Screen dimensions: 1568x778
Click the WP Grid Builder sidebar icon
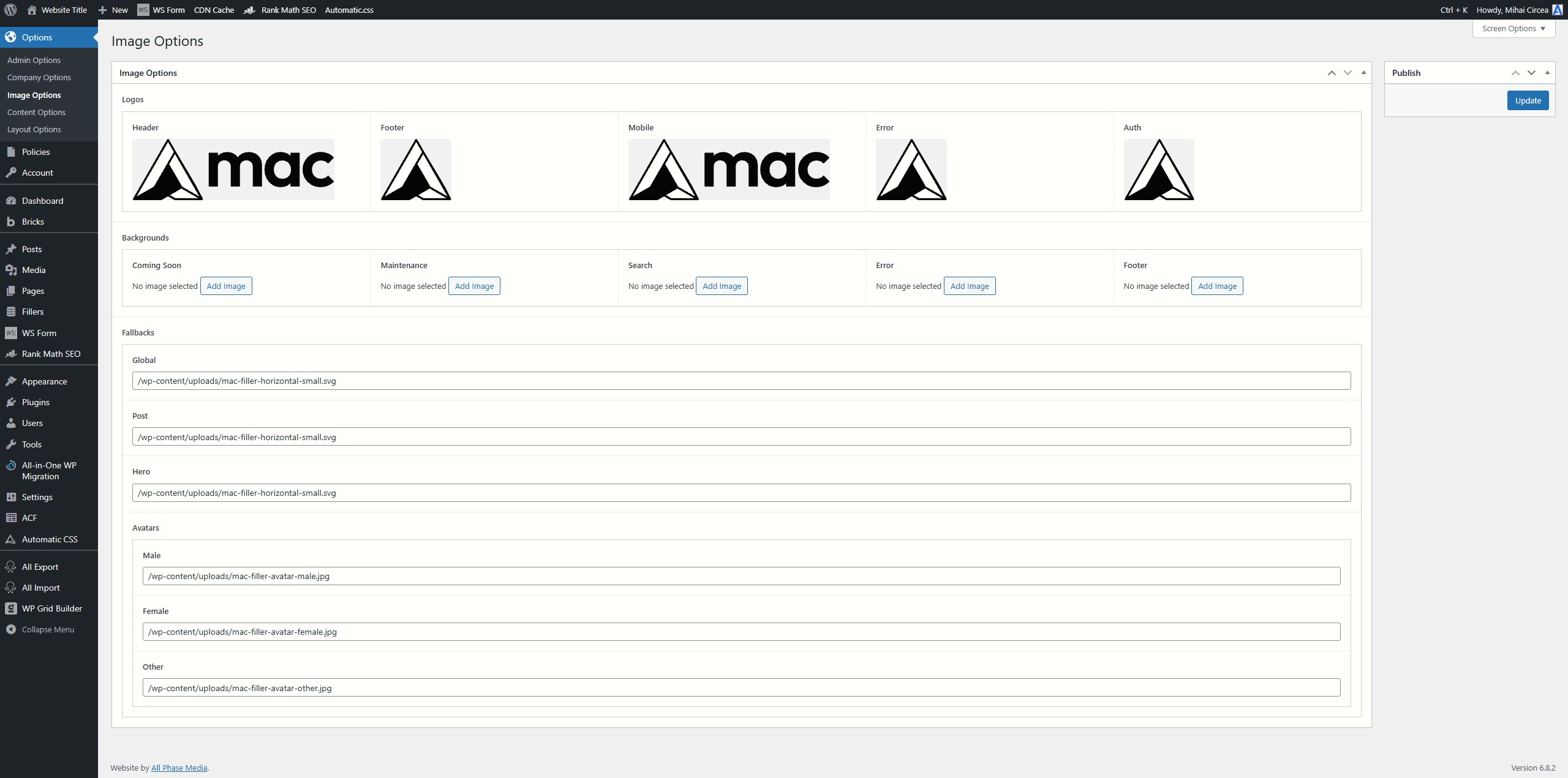point(11,608)
